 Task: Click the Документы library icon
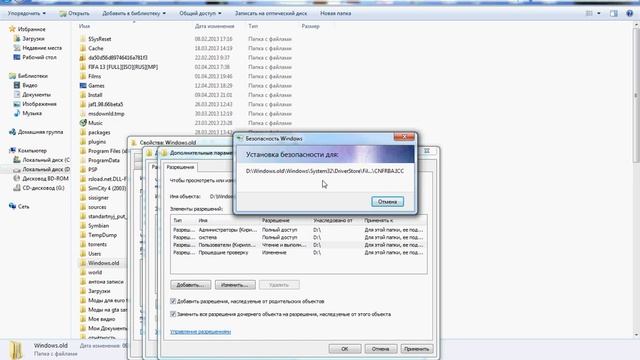point(17,95)
